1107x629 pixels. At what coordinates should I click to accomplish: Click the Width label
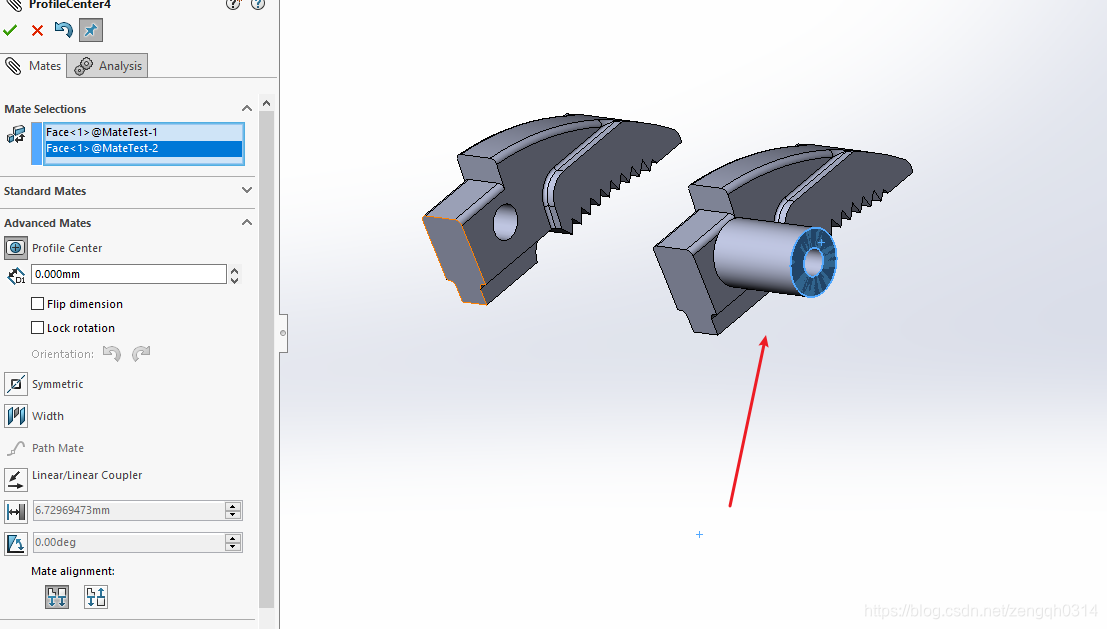pos(48,416)
